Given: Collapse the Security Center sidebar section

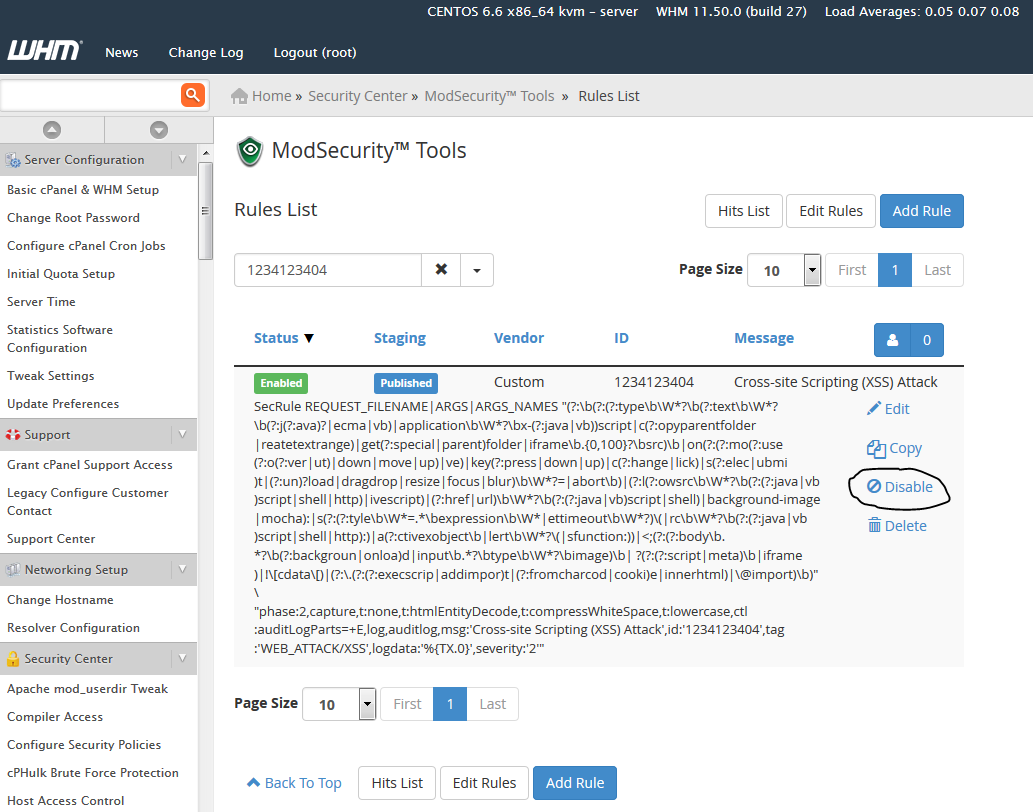Looking at the screenshot, I should (x=181, y=658).
